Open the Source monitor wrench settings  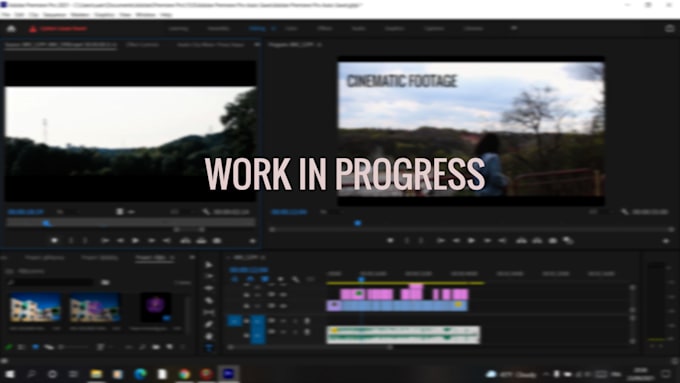[x=206, y=212]
